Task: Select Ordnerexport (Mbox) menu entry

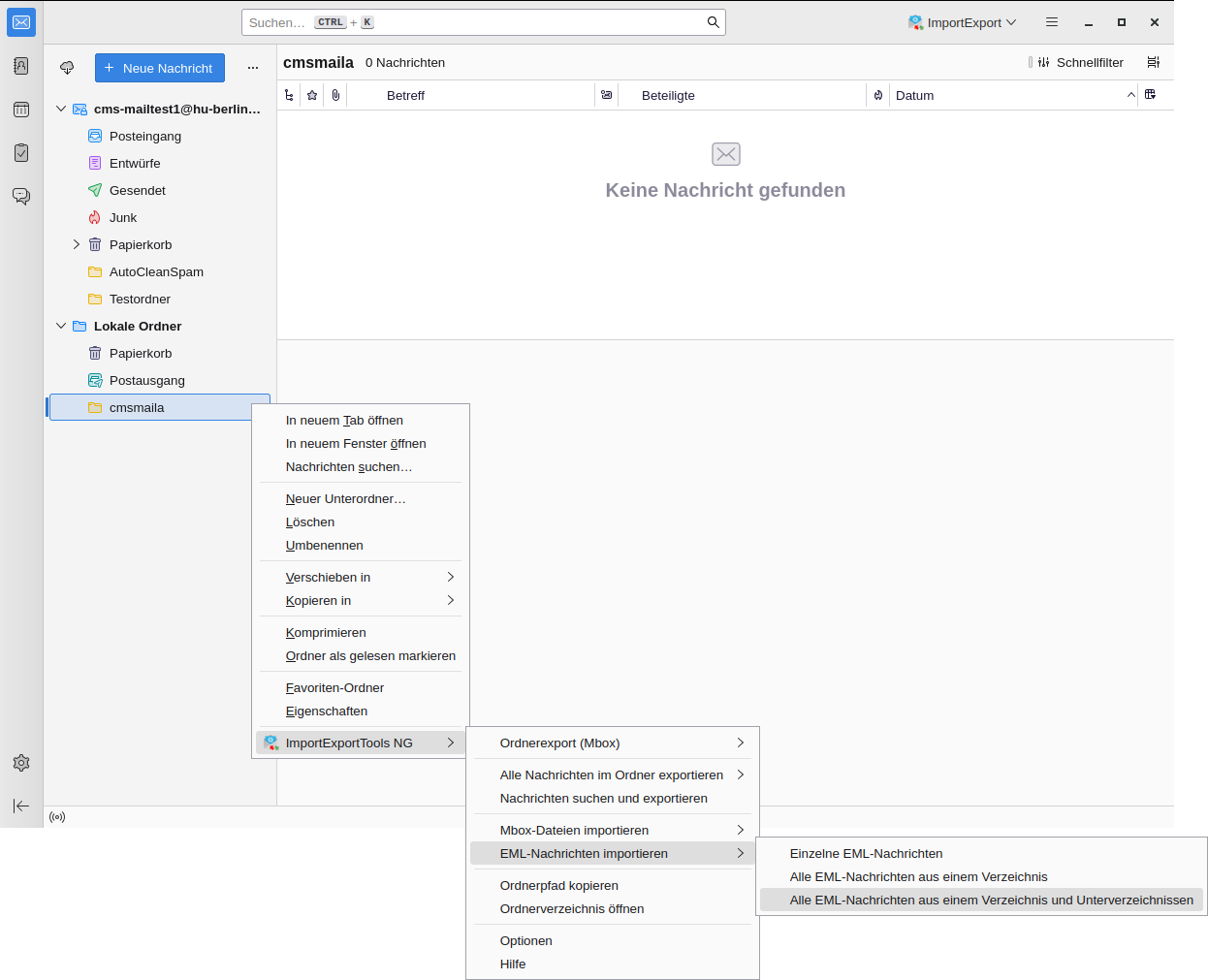Action: (x=559, y=743)
